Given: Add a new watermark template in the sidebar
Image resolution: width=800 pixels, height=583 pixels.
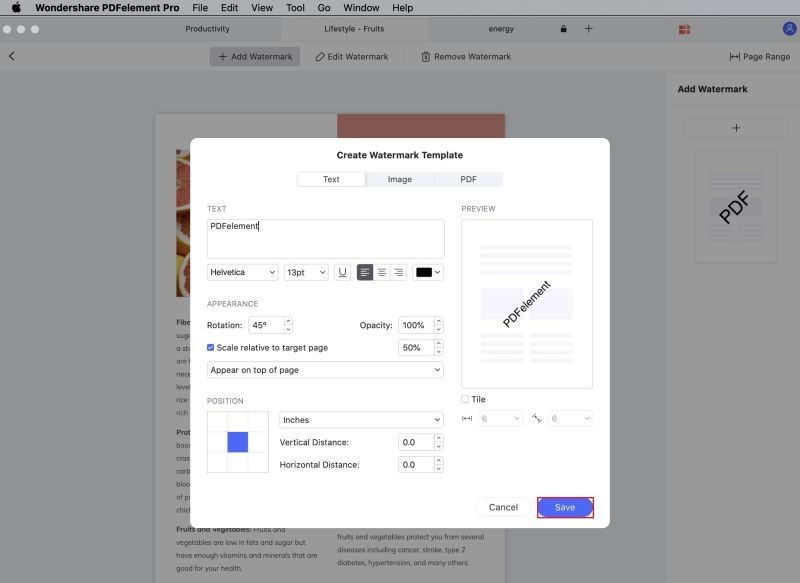Looking at the screenshot, I should 736,128.
